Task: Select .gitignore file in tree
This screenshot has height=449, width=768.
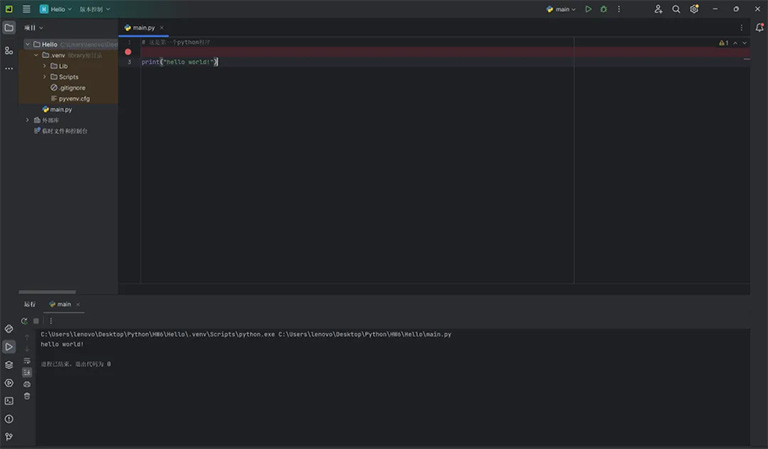Action: coord(68,88)
